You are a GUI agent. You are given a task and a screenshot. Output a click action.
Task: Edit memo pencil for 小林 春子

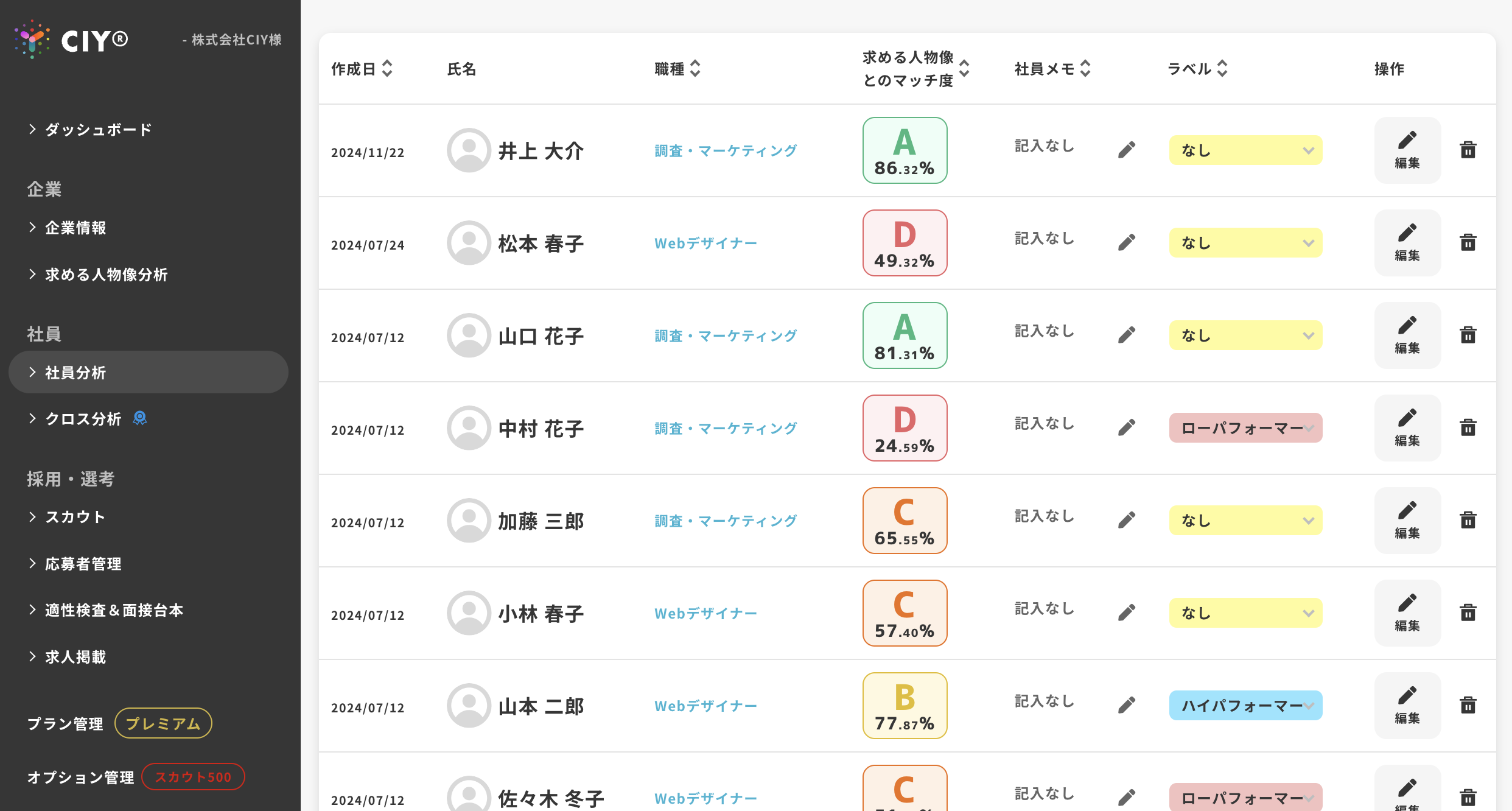pyautogui.click(x=1127, y=613)
